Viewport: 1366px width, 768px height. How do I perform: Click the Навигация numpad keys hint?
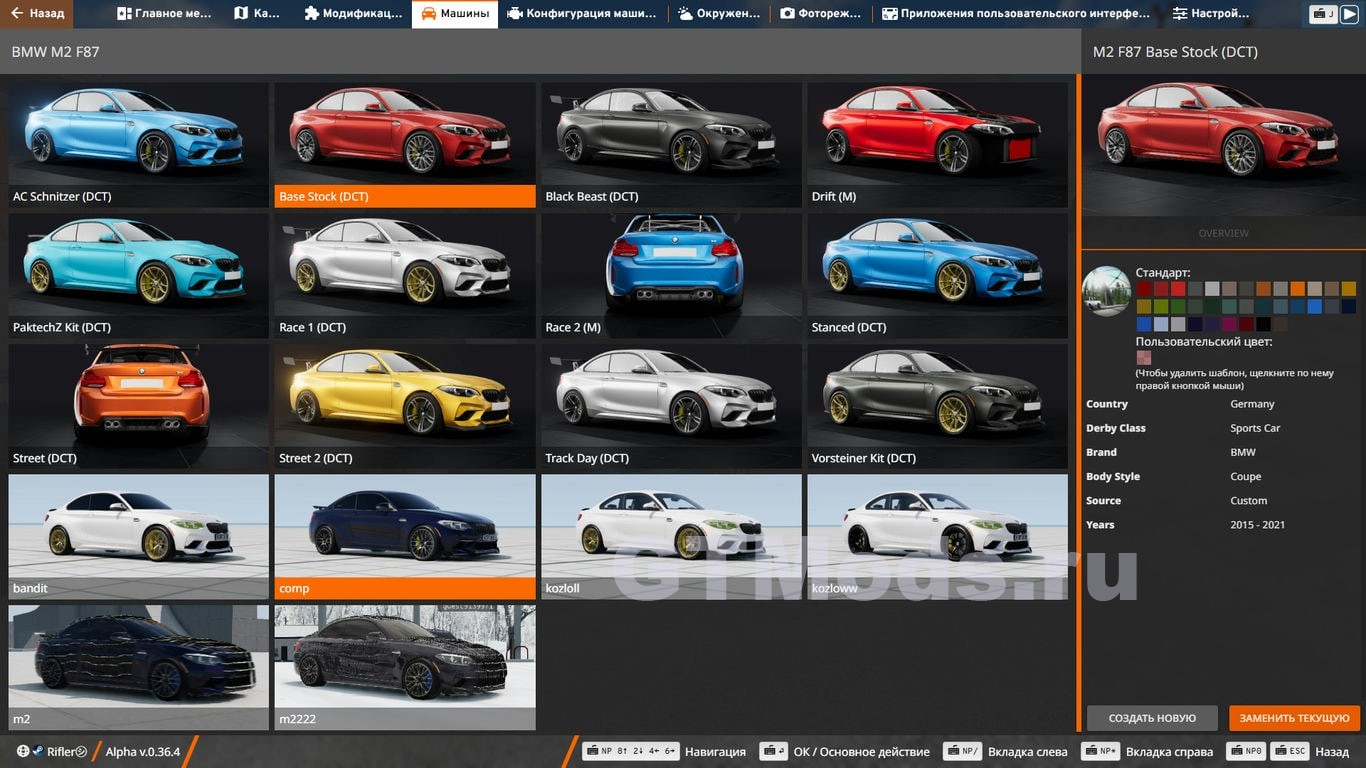(664, 752)
